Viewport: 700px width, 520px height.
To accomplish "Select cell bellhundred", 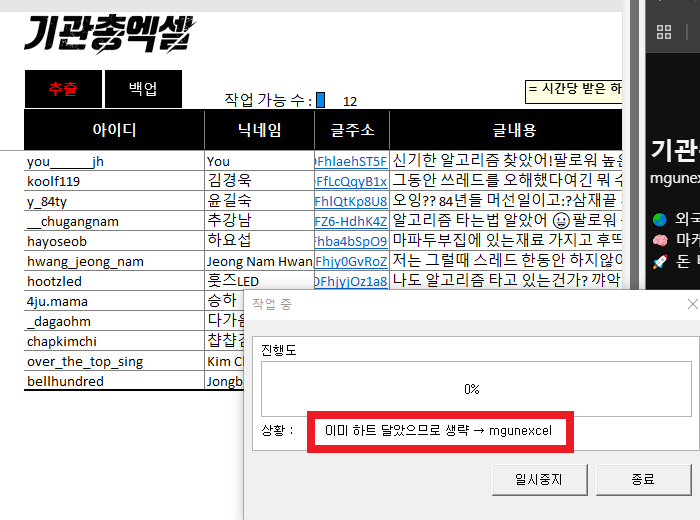I will pyautogui.click(x=114, y=381).
